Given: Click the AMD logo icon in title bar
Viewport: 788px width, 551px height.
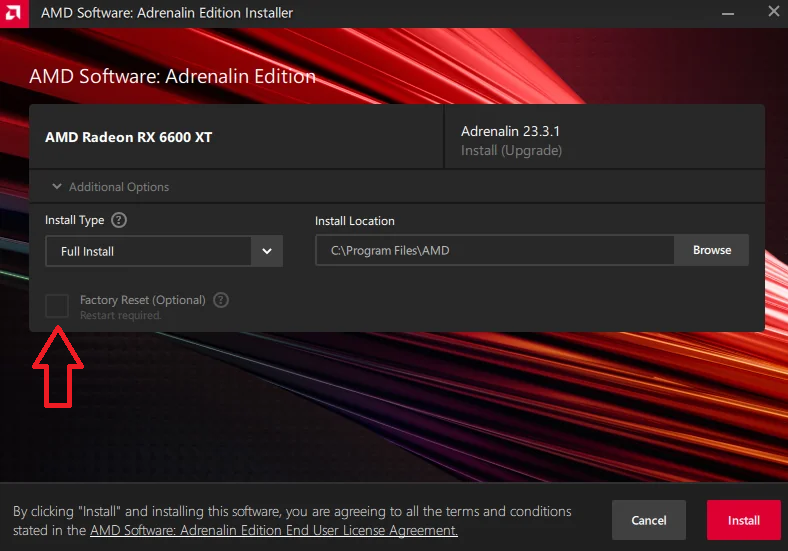Looking at the screenshot, I should tap(14, 13).
